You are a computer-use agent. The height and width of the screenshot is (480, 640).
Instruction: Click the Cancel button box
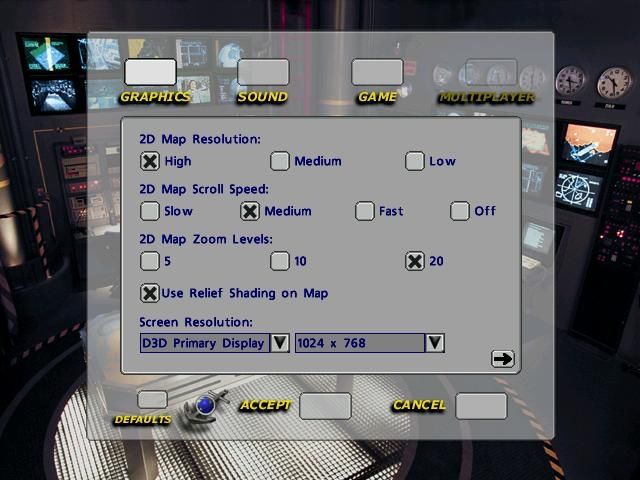click(481, 406)
